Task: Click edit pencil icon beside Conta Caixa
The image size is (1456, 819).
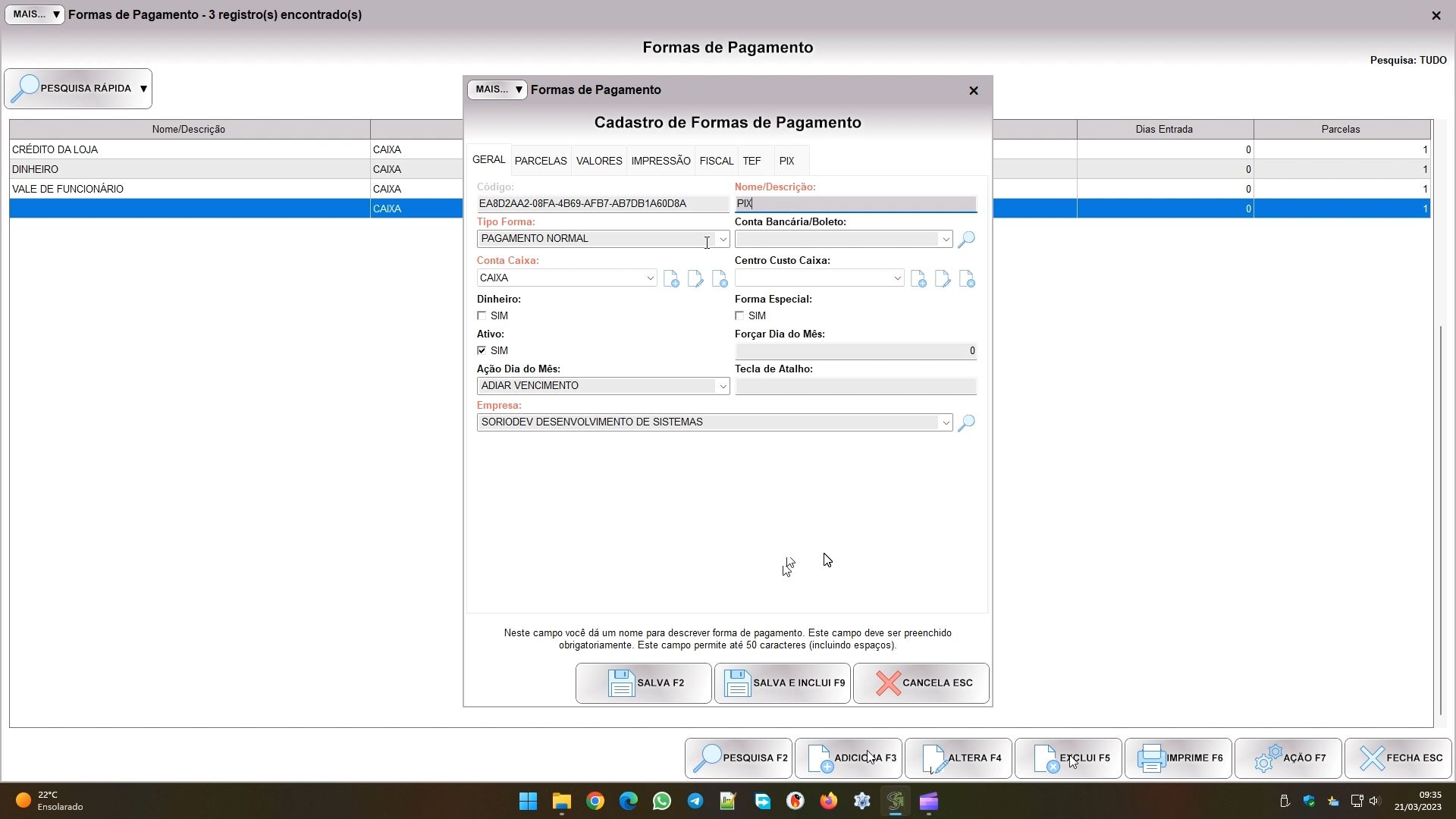Action: [x=695, y=279]
